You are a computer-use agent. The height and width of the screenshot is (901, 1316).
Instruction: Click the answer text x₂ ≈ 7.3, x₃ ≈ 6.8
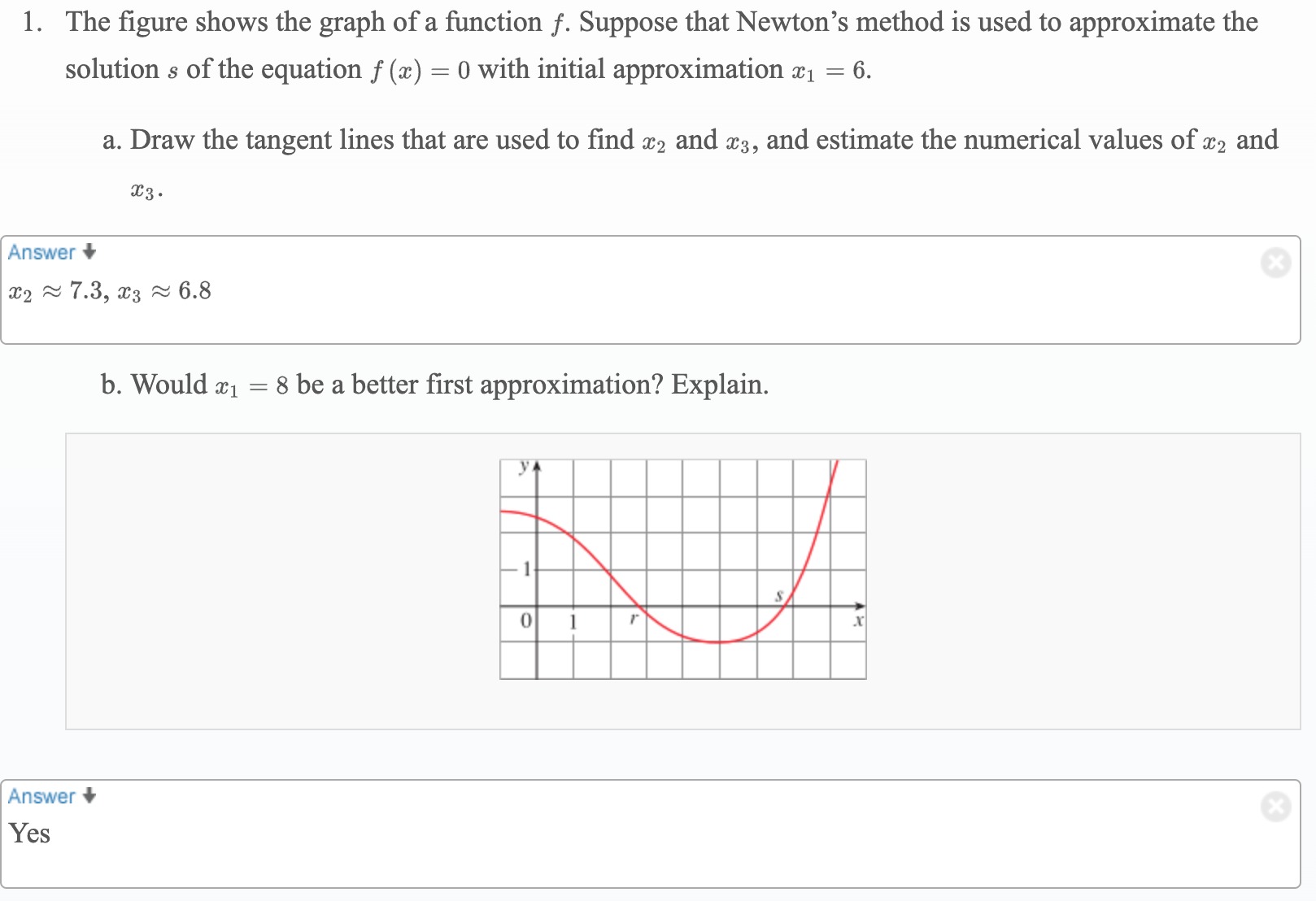(110, 291)
